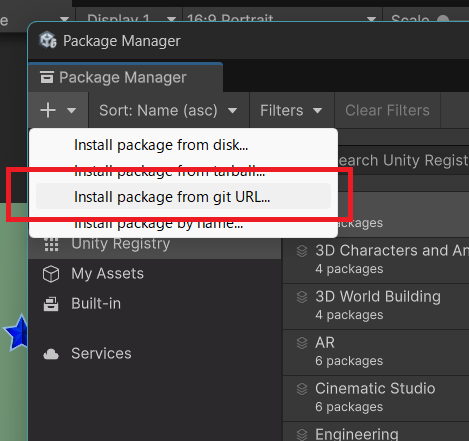This screenshot has width=469, height=441.
Task: Open the Sort: Name (asc) dropdown
Action: point(169,110)
